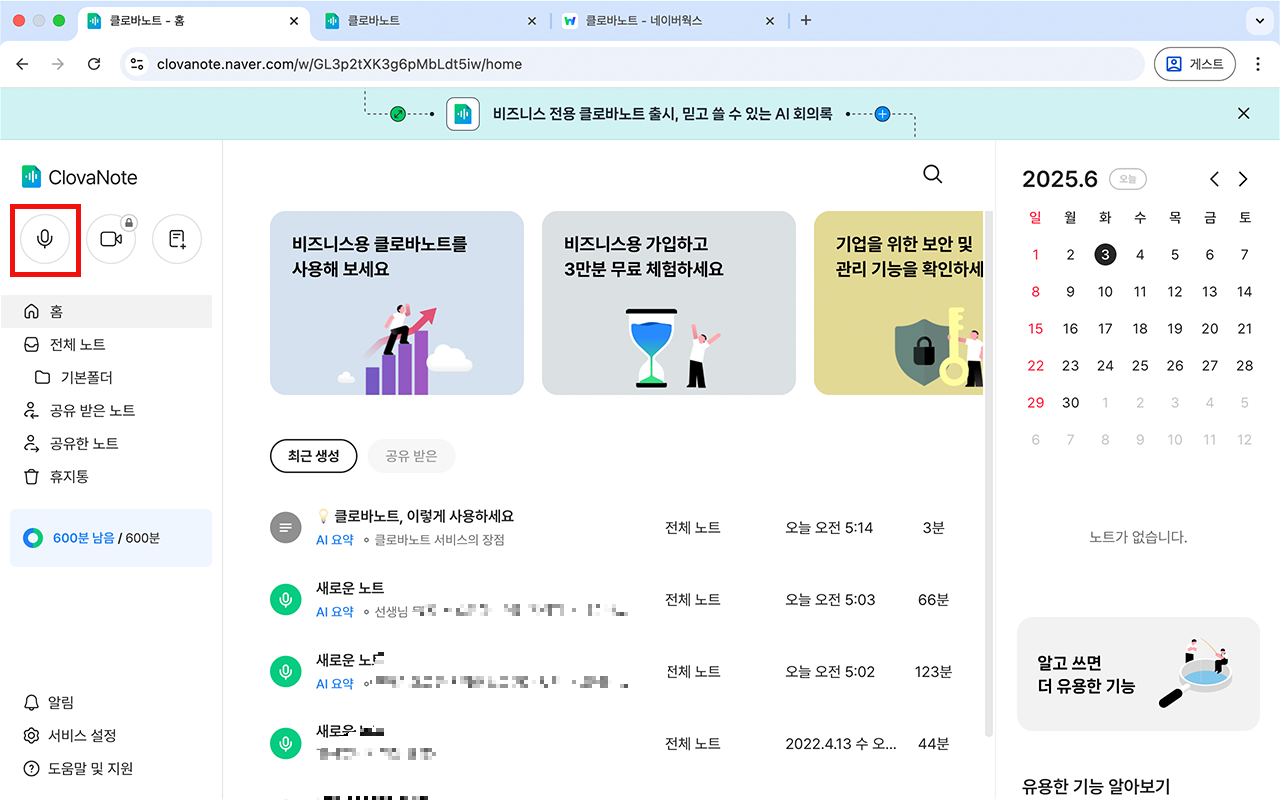Screen dimensions: 1280x800
Task: Open 알림 notifications
Action: 48,702
